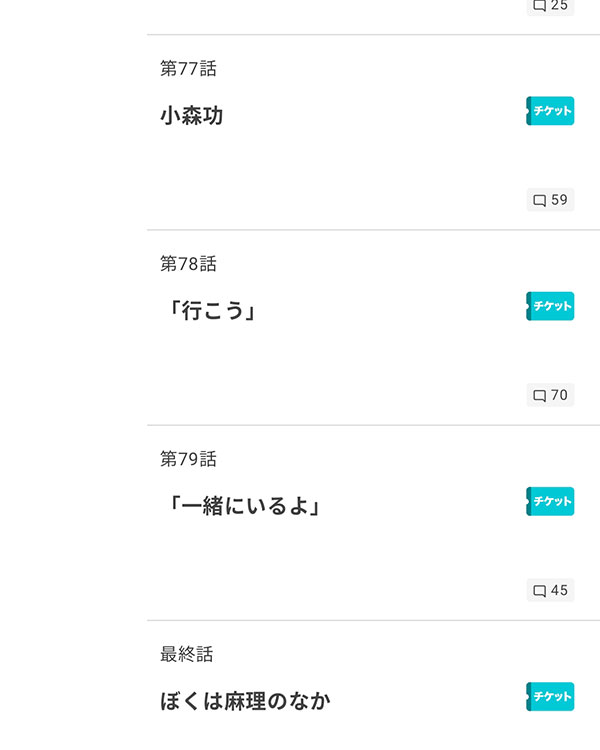Click the speech bubble icon beside 59
The height and width of the screenshot is (750, 600).
[x=540, y=200]
